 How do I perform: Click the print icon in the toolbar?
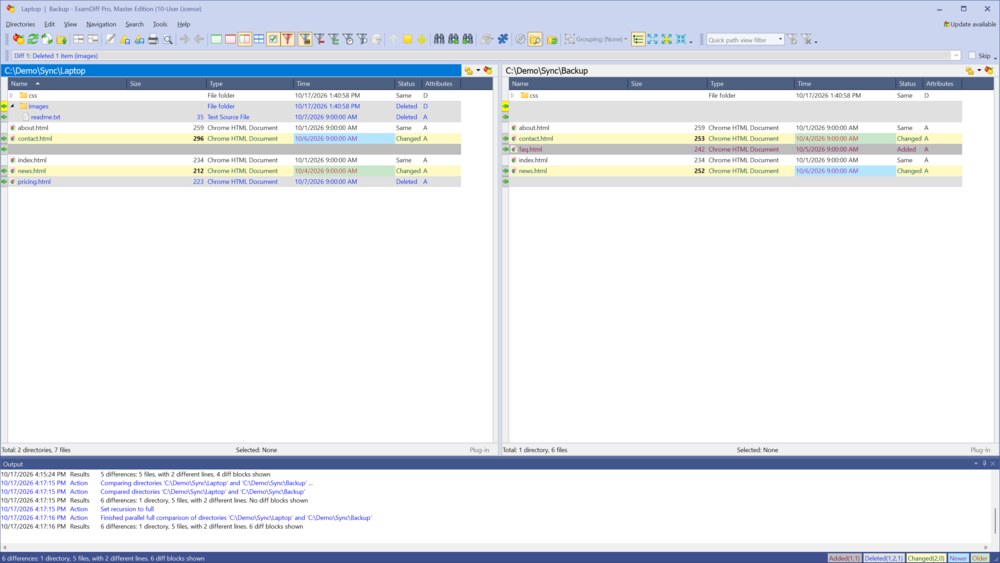(153, 40)
